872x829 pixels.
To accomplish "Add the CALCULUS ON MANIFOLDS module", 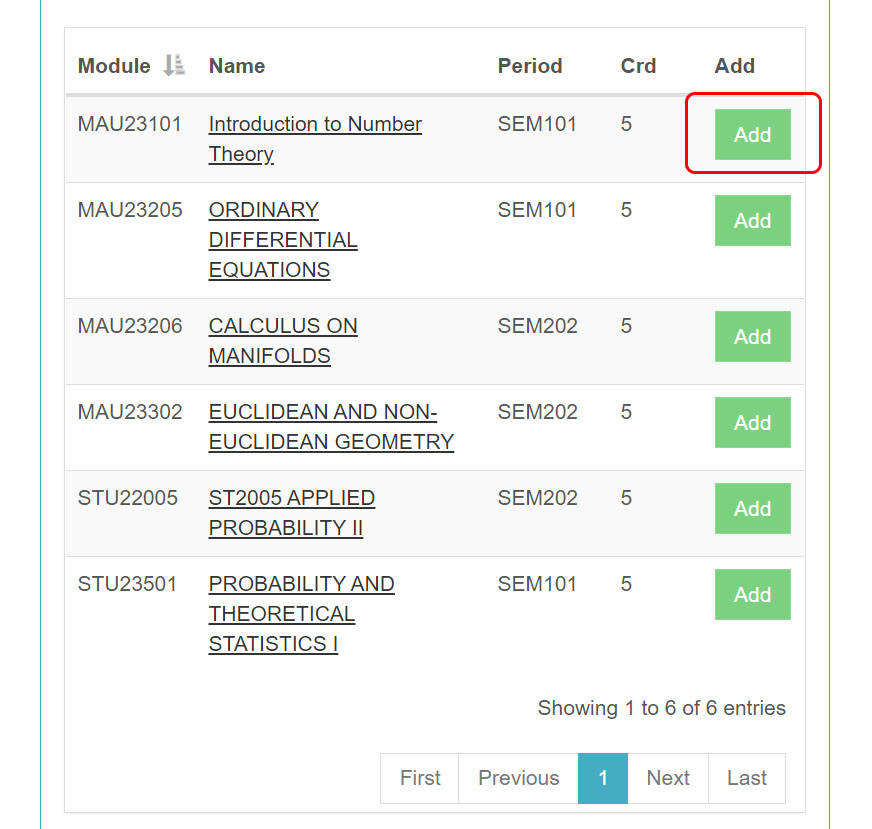I will [752, 336].
